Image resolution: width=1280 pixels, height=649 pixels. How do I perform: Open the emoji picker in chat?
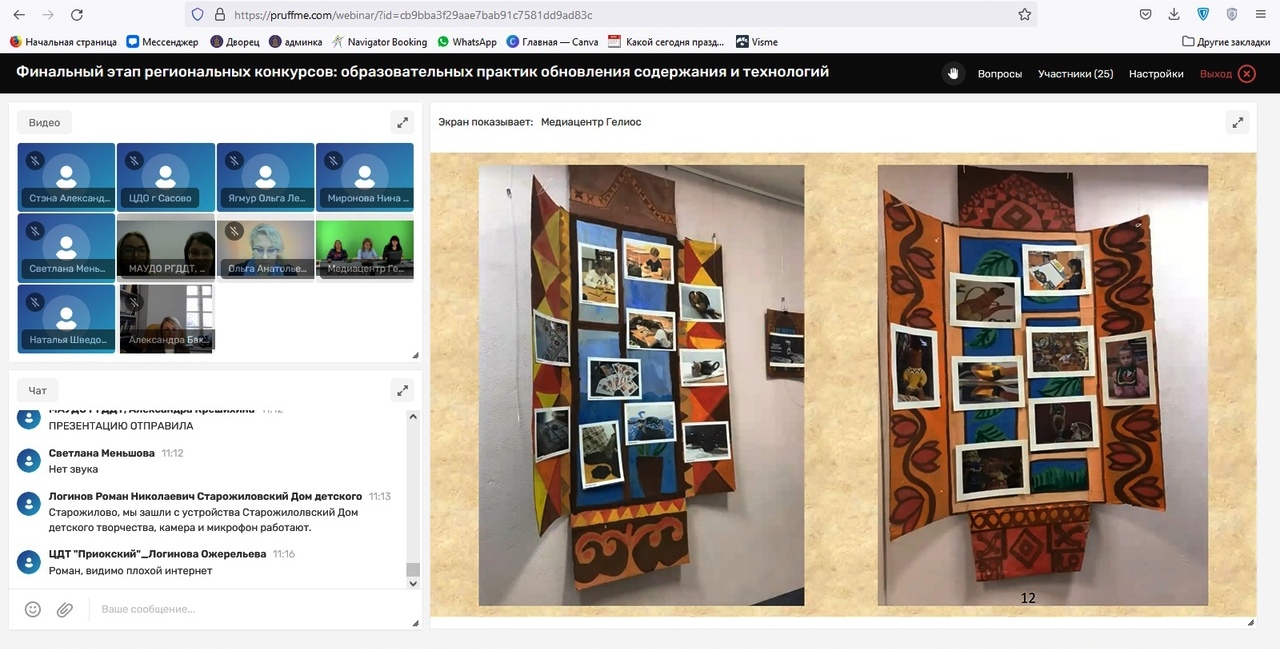pyautogui.click(x=33, y=609)
